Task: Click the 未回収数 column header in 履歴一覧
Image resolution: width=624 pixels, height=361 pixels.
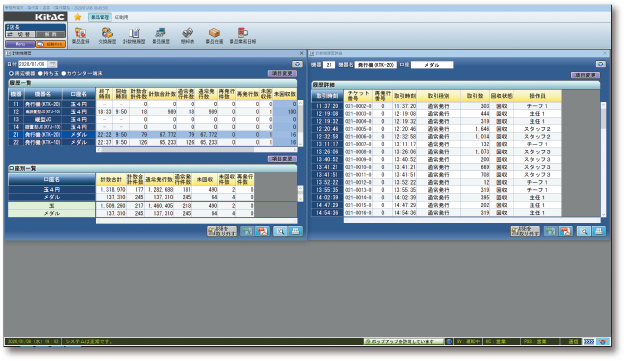Action: [285, 94]
